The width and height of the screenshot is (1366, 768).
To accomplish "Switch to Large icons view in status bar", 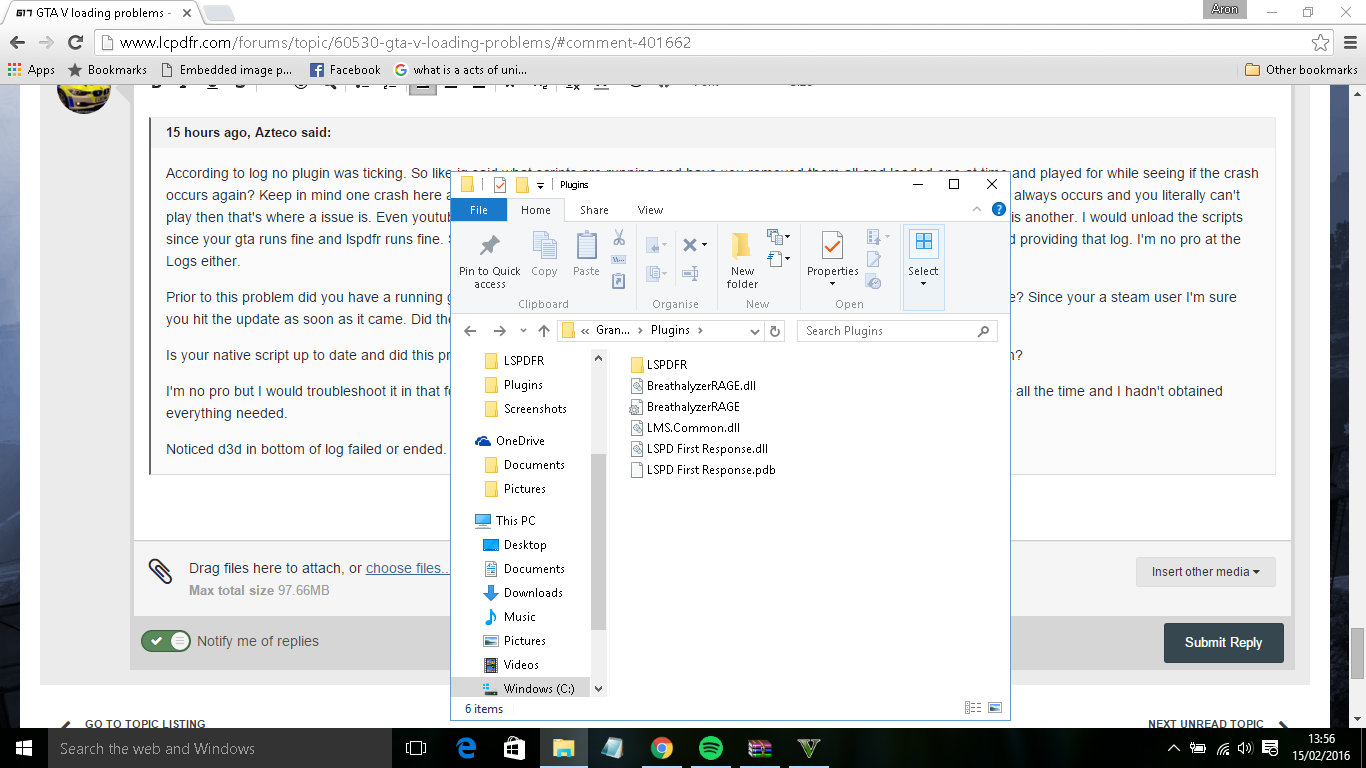I will tap(995, 708).
